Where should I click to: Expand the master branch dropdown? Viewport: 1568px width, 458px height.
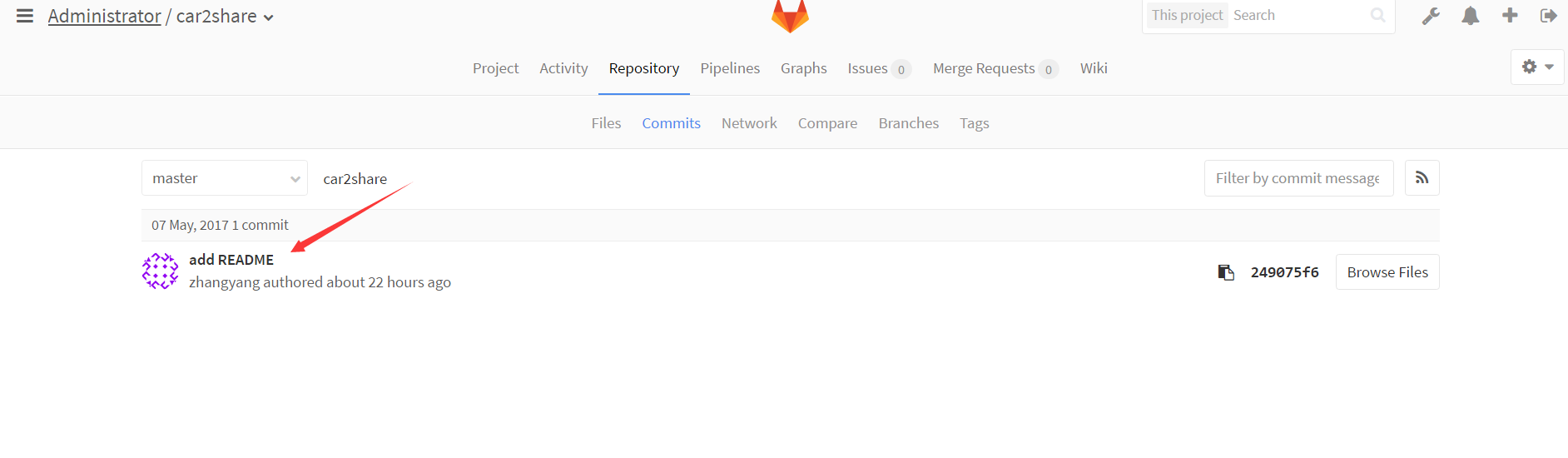pyautogui.click(x=225, y=178)
